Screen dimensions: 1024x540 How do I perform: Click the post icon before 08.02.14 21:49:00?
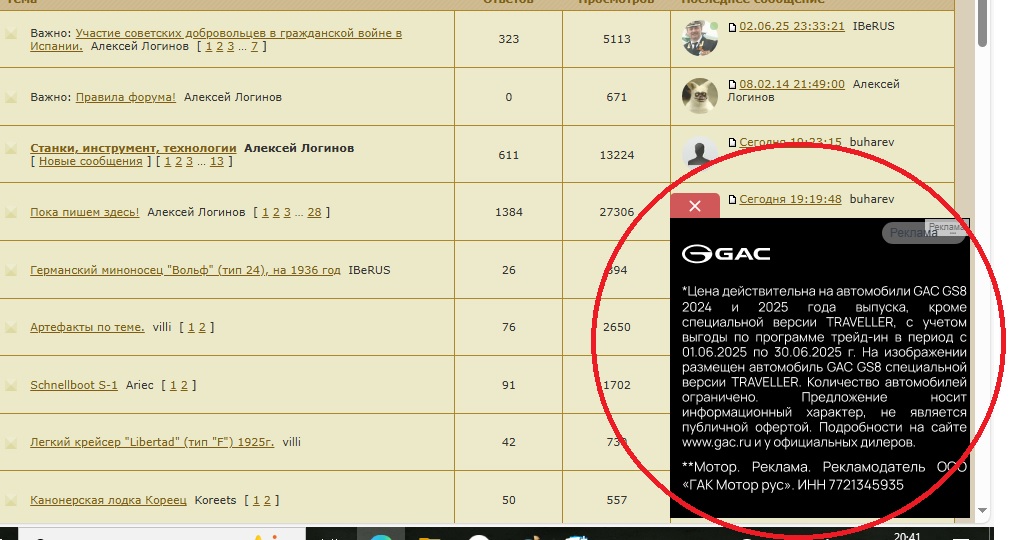coord(732,85)
